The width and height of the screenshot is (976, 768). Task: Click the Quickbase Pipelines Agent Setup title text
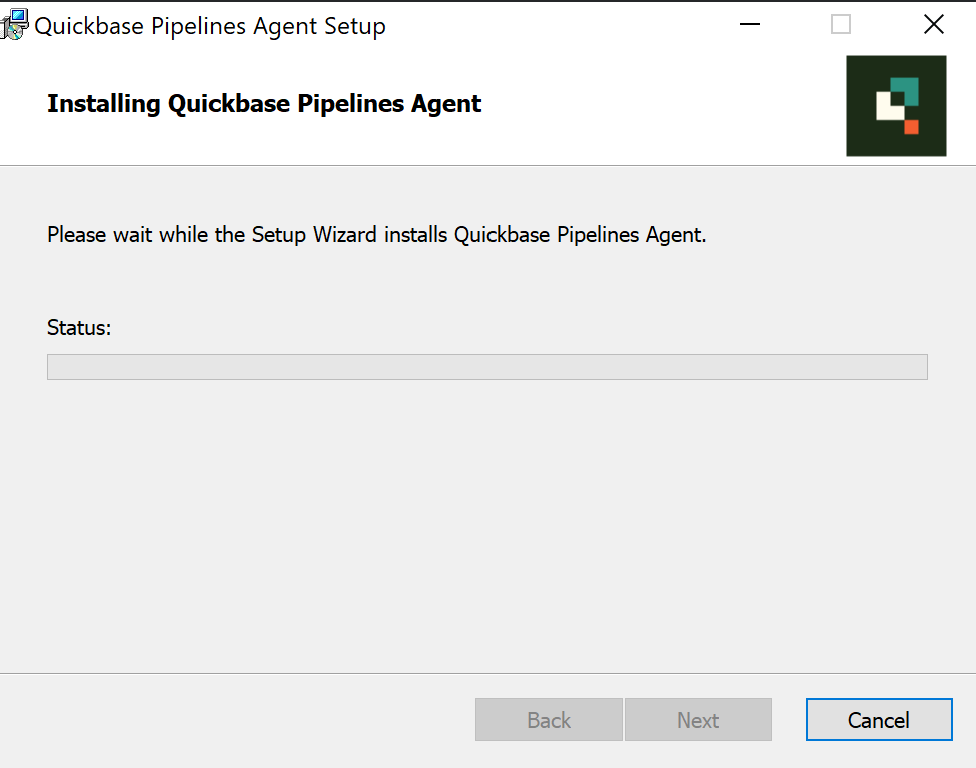pos(210,26)
